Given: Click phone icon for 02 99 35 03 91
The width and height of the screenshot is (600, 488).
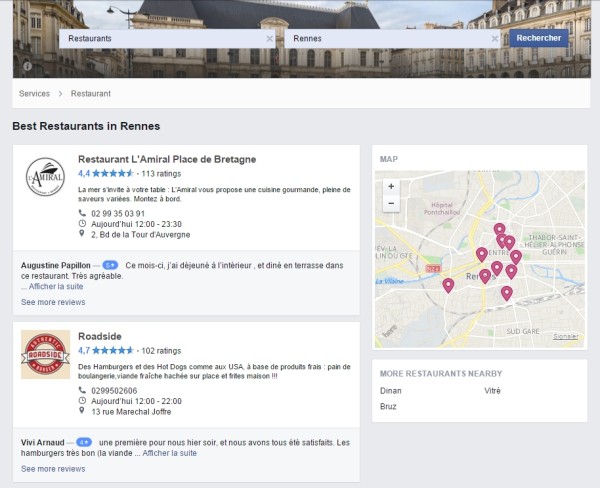Looking at the screenshot, I should [x=82, y=213].
